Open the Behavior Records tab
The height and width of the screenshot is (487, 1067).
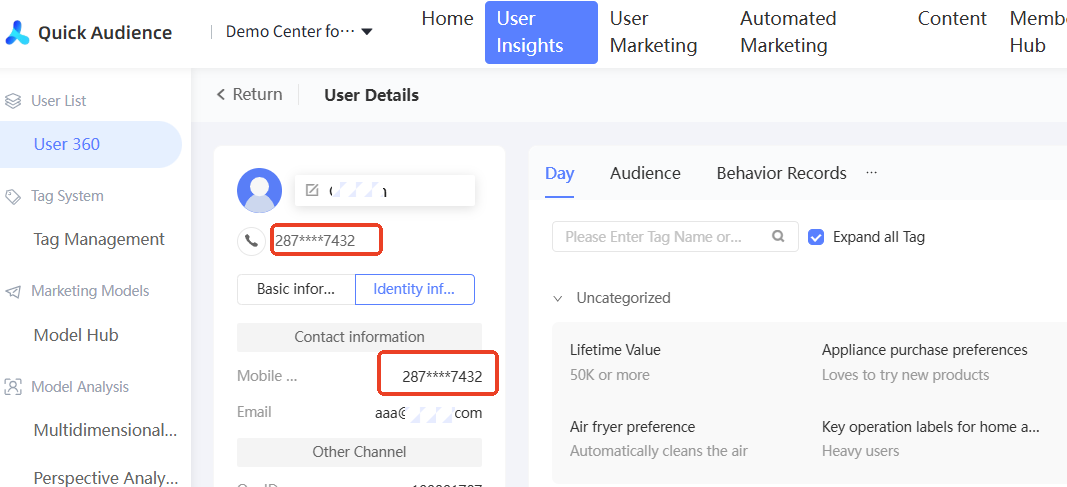[x=781, y=173]
